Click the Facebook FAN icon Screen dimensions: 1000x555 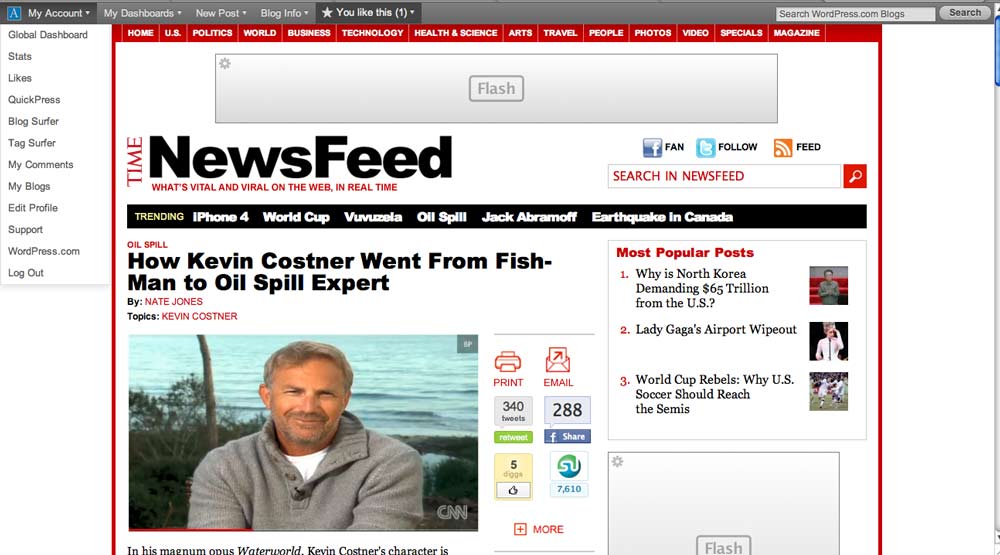[652, 147]
